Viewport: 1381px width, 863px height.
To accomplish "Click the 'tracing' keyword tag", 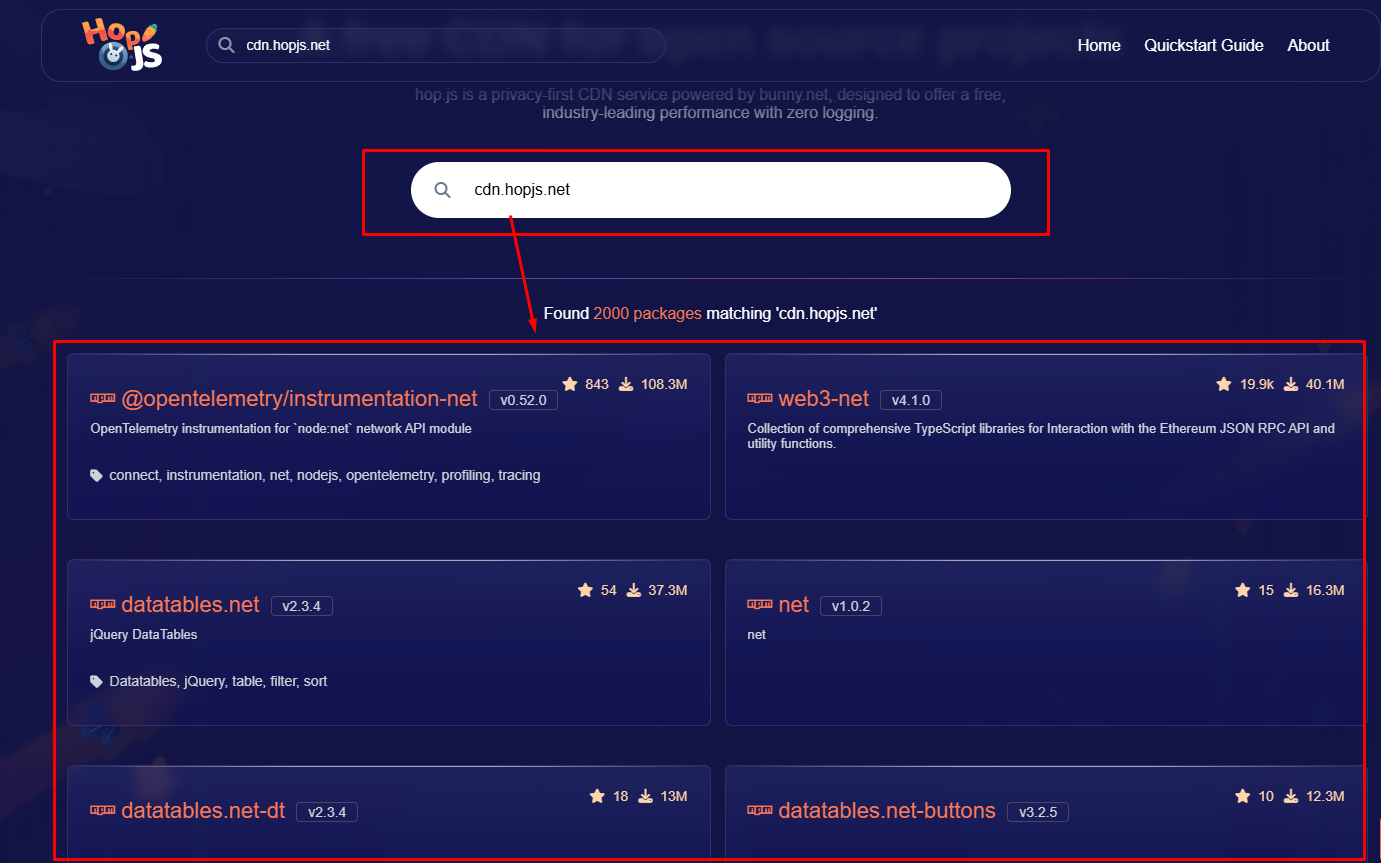I will click(519, 475).
